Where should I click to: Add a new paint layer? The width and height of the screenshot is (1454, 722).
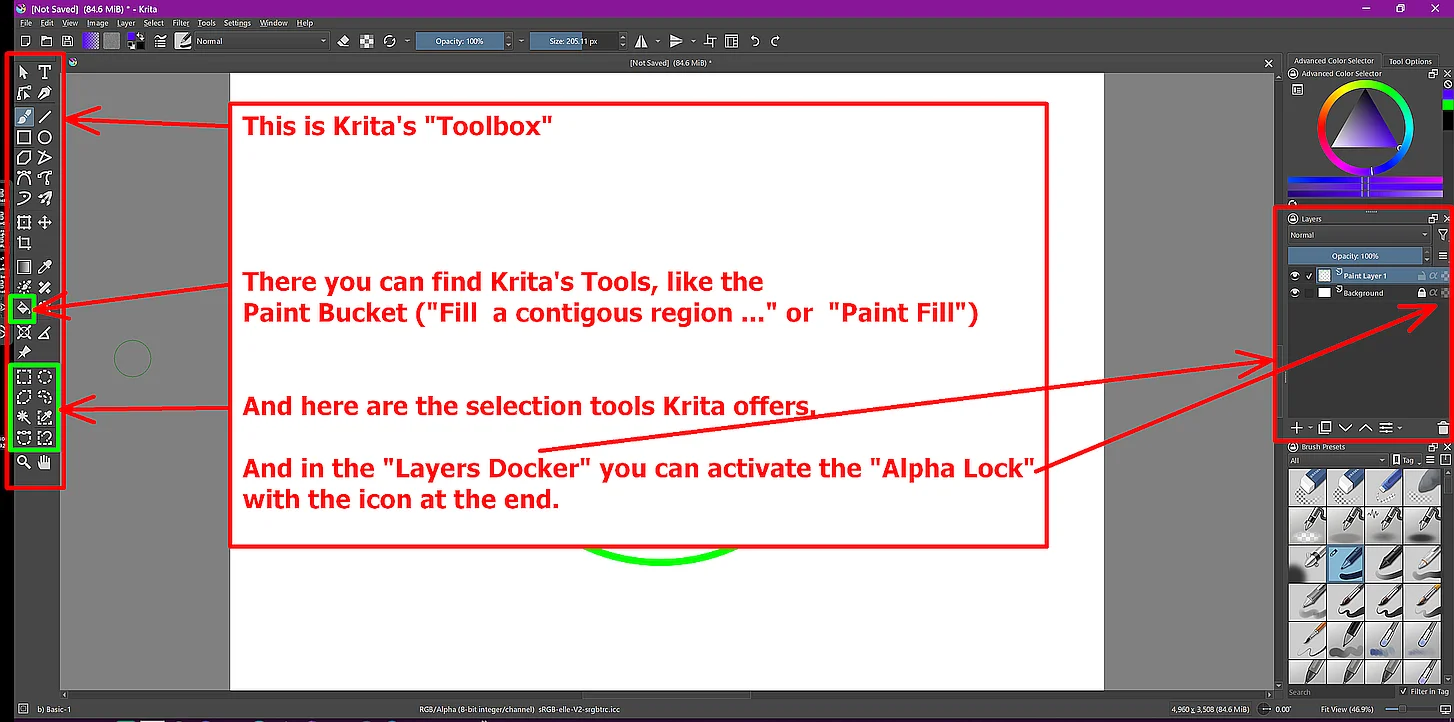pyautogui.click(x=1297, y=428)
